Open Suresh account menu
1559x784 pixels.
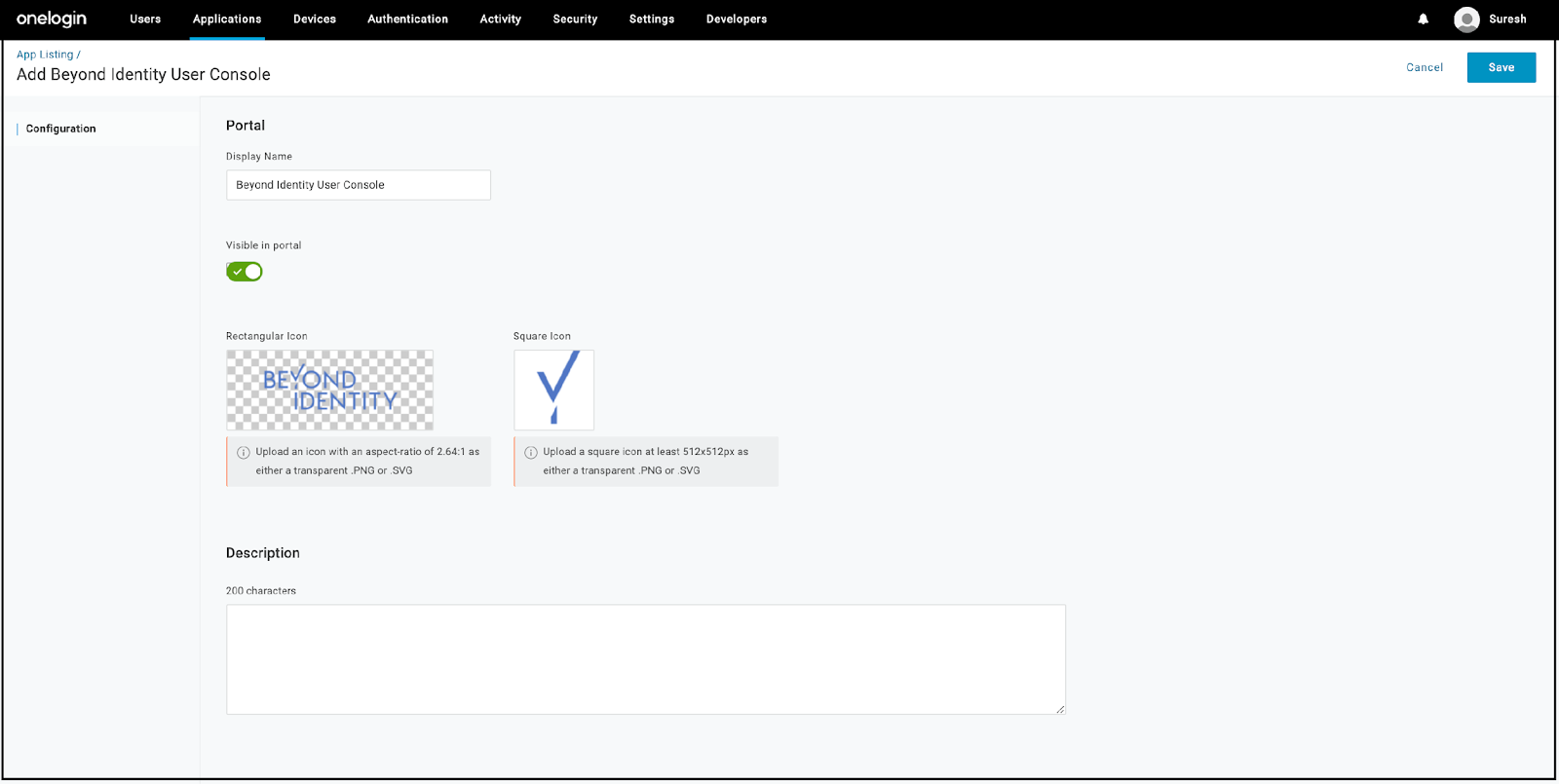[x=1507, y=19]
